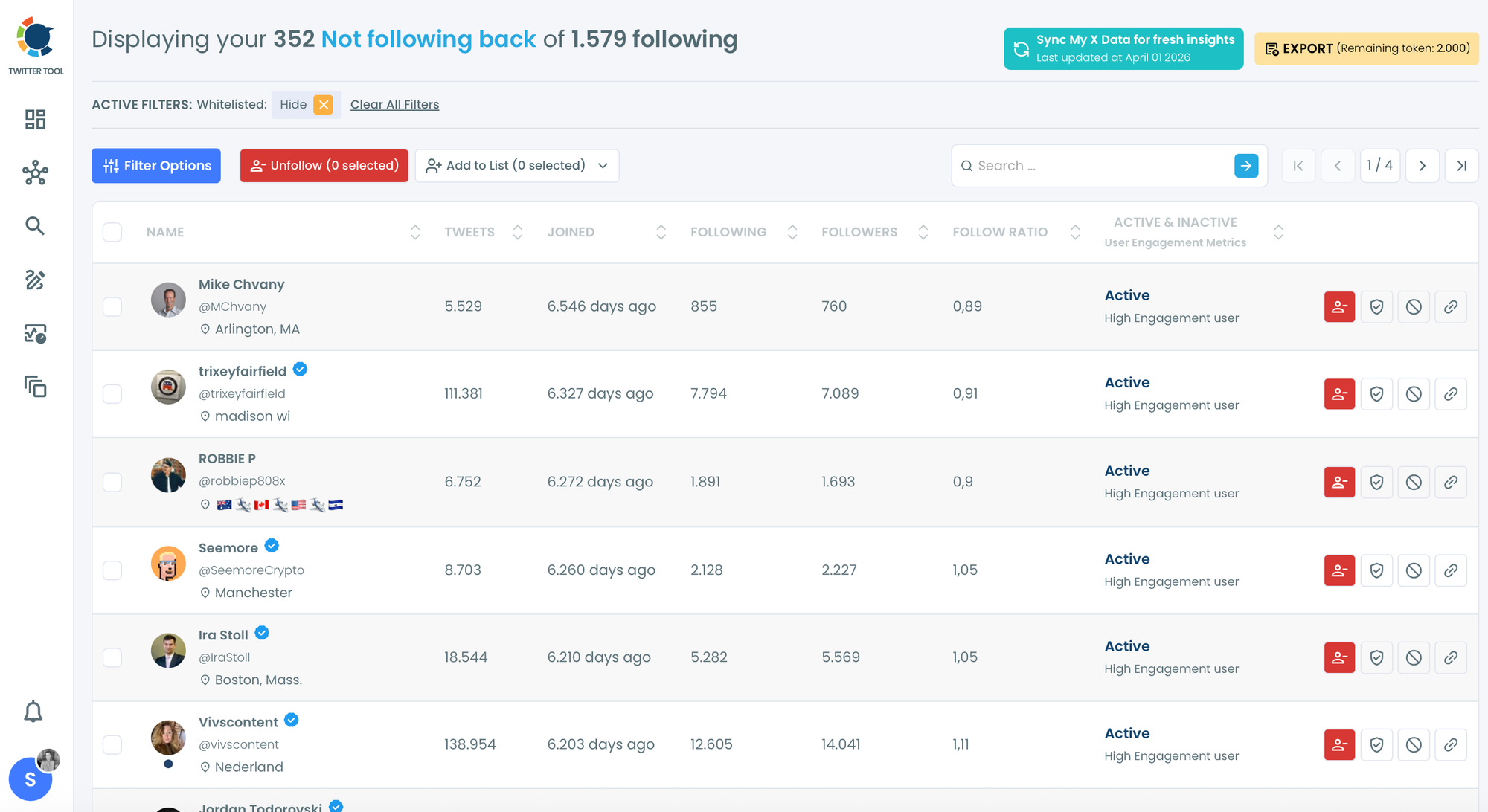The height and width of the screenshot is (812, 1488).
Task: Block ROBBIE P using the block icon
Action: [1414, 482]
